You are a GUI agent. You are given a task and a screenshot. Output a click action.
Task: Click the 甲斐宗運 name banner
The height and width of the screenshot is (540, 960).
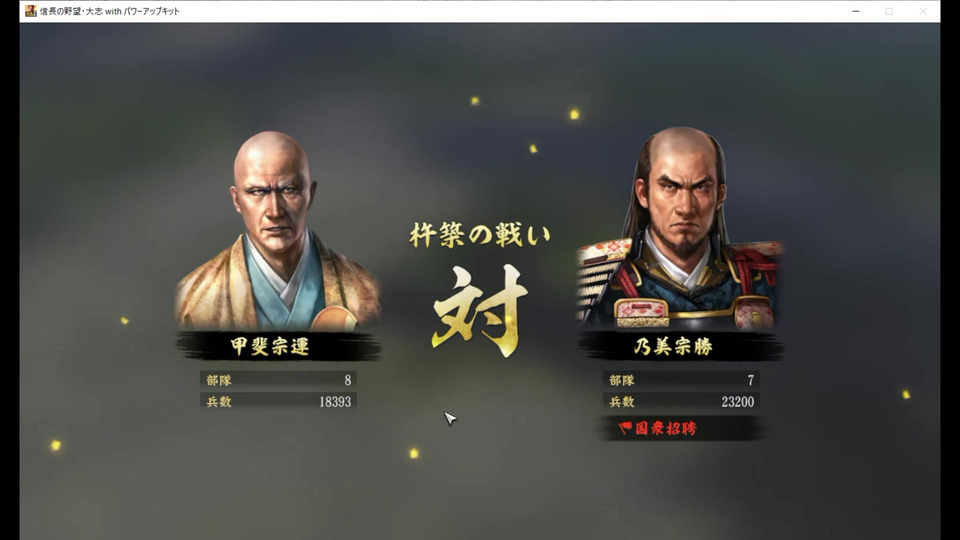(x=277, y=346)
